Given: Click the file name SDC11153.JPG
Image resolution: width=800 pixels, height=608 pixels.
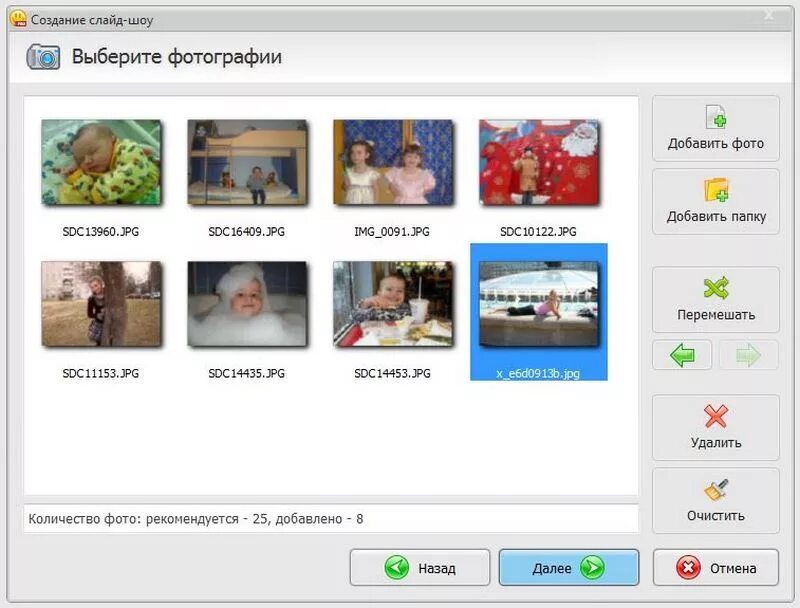Looking at the screenshot, I should pyautogui.click(x=101, y=373).
